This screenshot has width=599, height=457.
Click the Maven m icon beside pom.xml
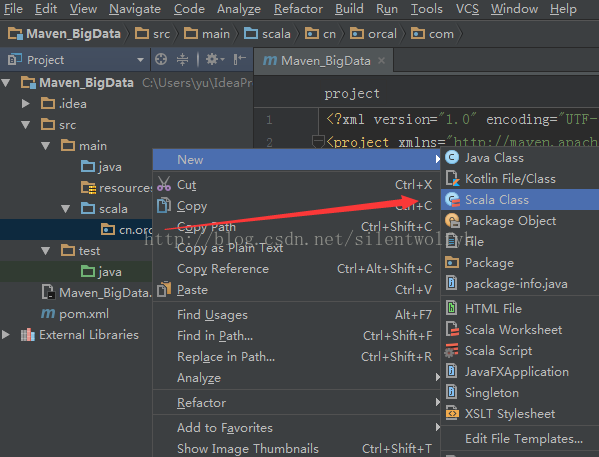tap(48, 313)
